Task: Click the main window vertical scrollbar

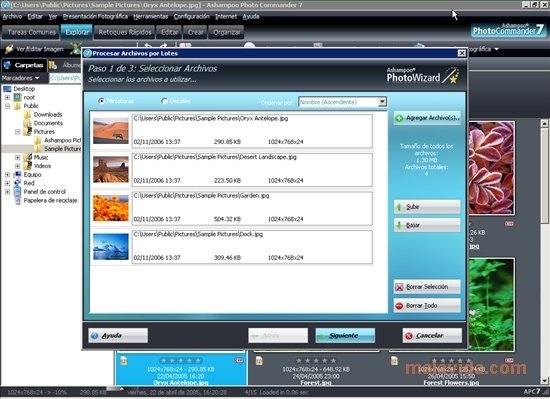Action: pos(544,251)
